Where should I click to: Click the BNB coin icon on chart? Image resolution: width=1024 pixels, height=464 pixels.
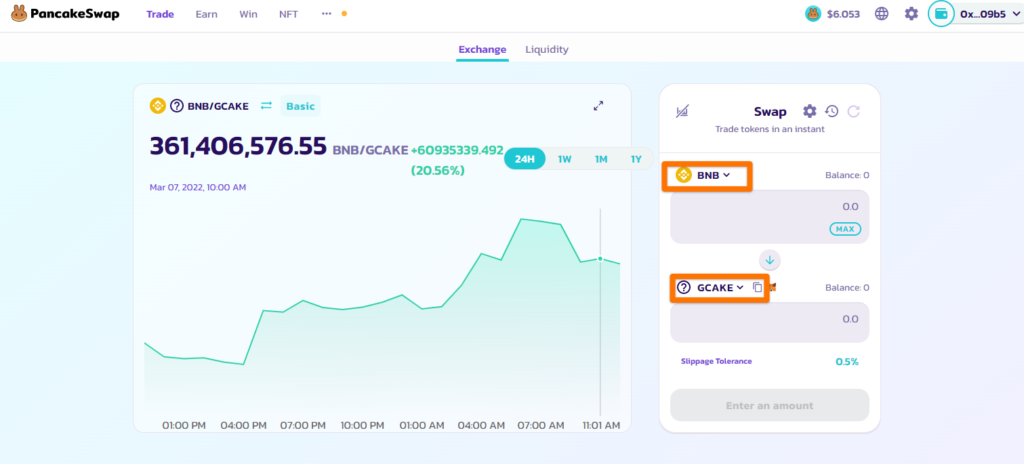pyautogui.click(x=157, y=106)
